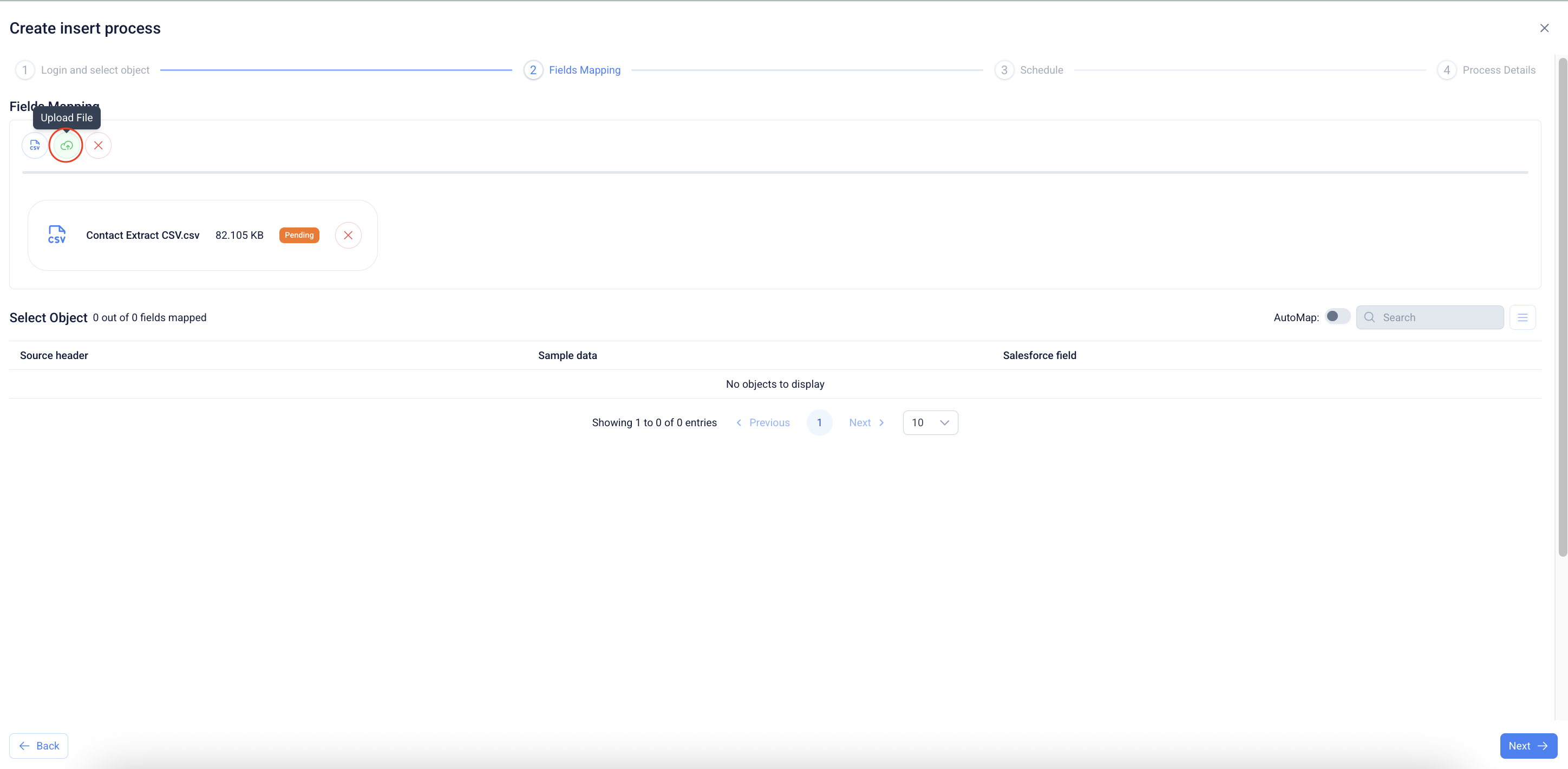Select the Fields Mapping step
The image size is (1568, 769).
(584, 70)
